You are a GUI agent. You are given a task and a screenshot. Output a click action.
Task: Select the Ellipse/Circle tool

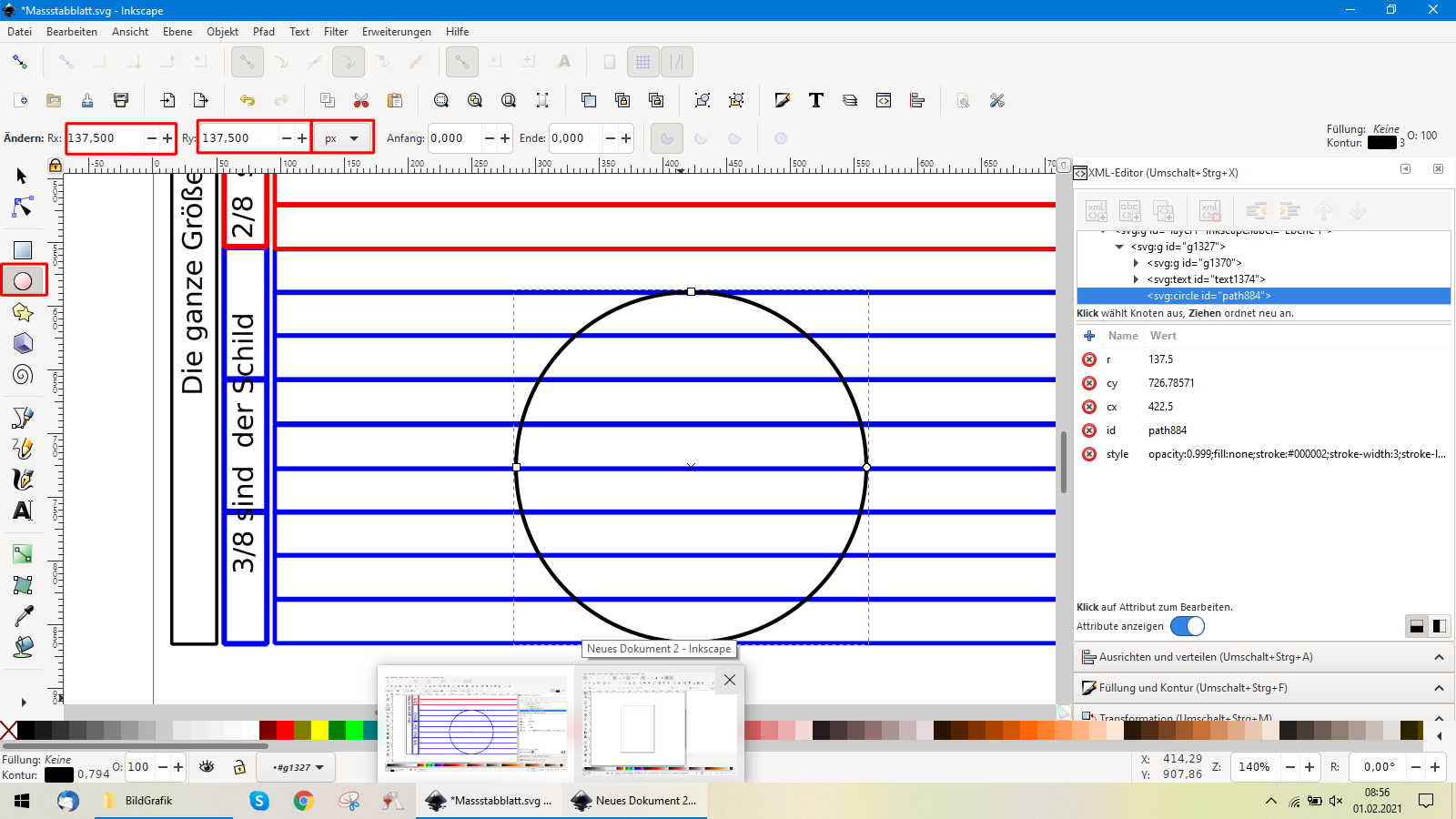(23, 281)
